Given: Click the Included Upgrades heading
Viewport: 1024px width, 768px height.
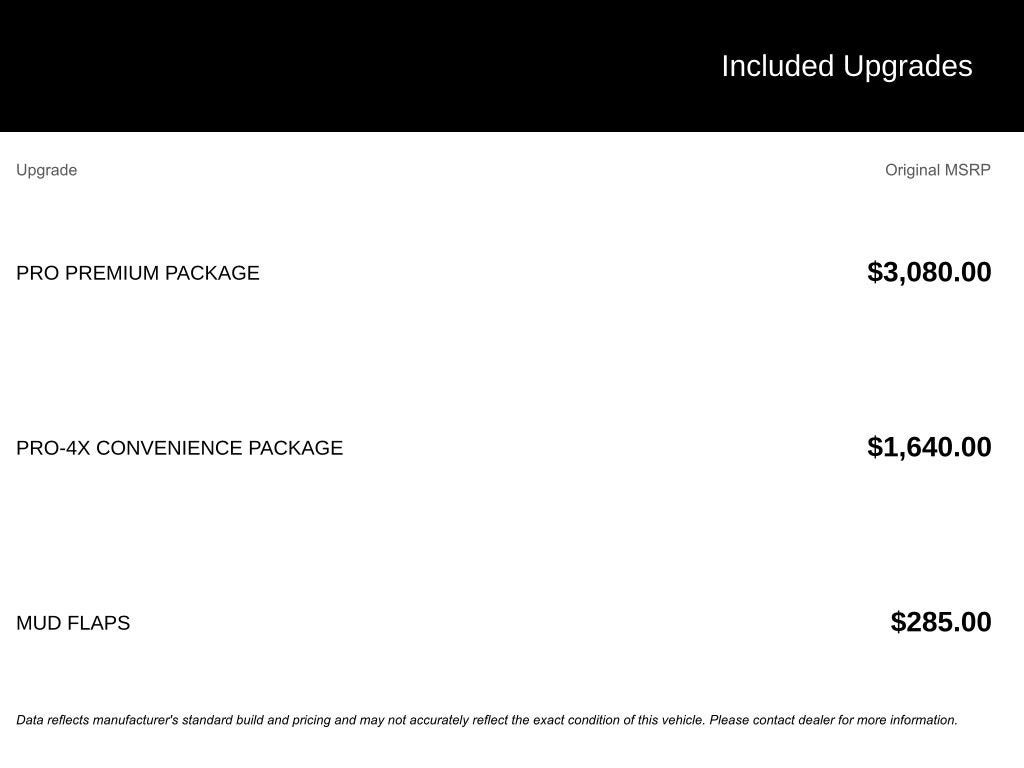Looking at the screenshot, I should (846, 66).
